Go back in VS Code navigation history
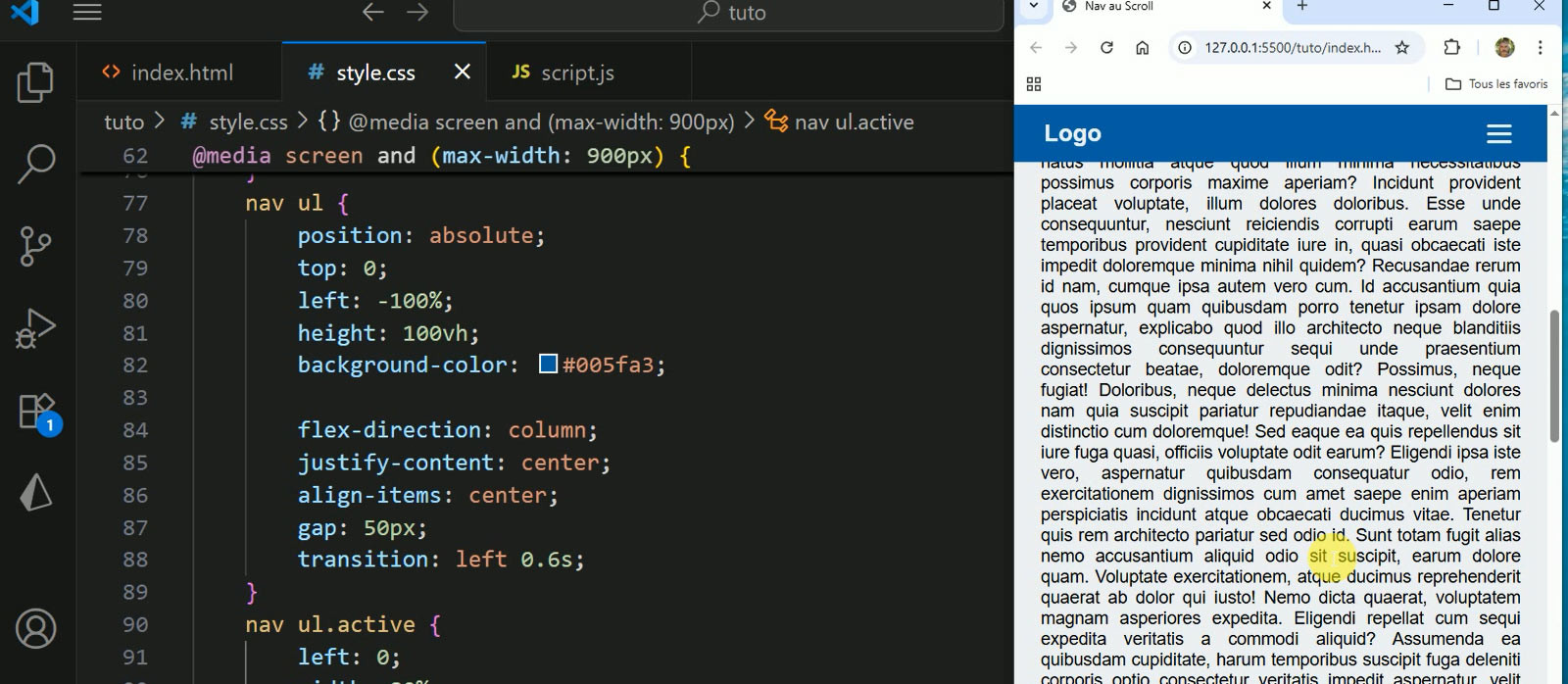The height and width of the screenshot is (684, 1568). pos(373,12)
